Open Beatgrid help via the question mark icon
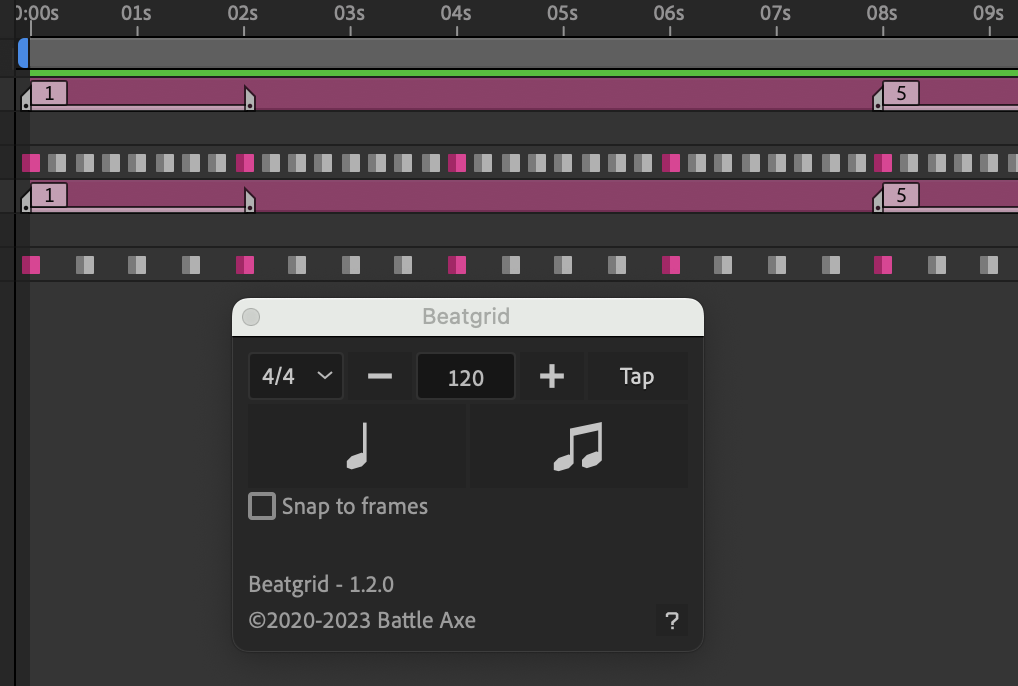This screenshot has width=1018, height=686. (x=672, y=621)
